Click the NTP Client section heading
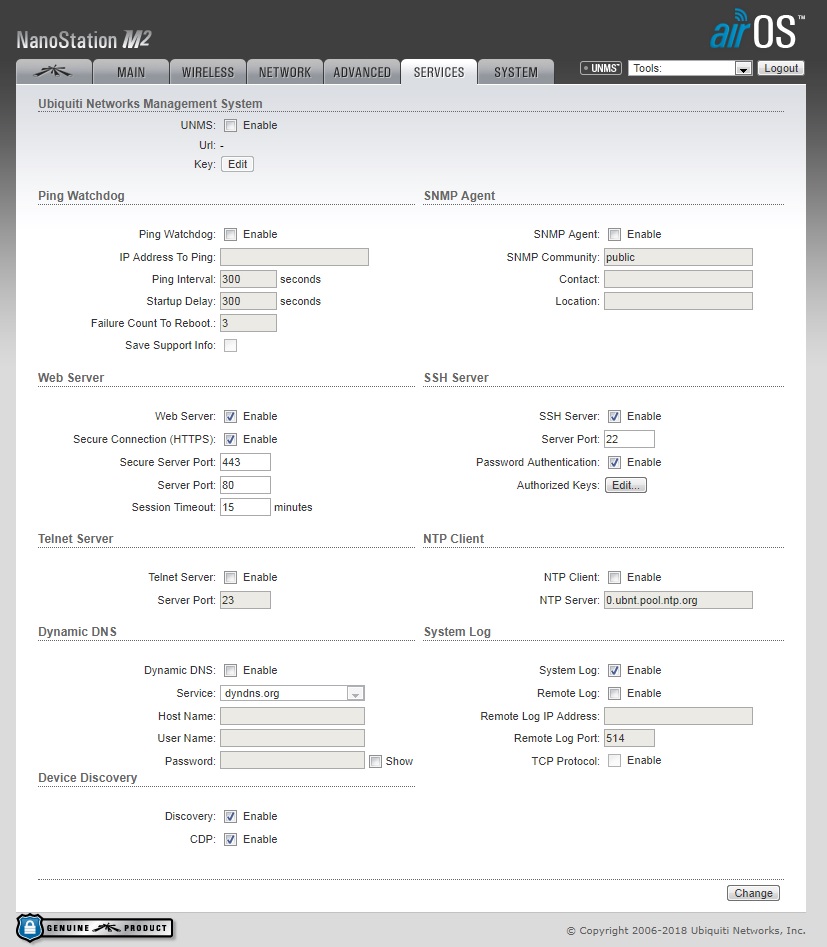827x947 pixels. 454,539
